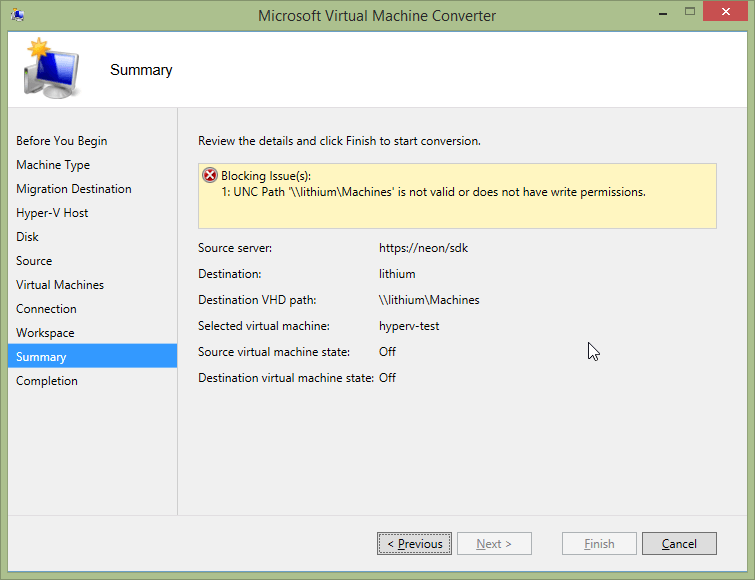This screenshot has width=755, height=580.
Task: Go to Virtual Machines step
Action: (x=60, y=285)
